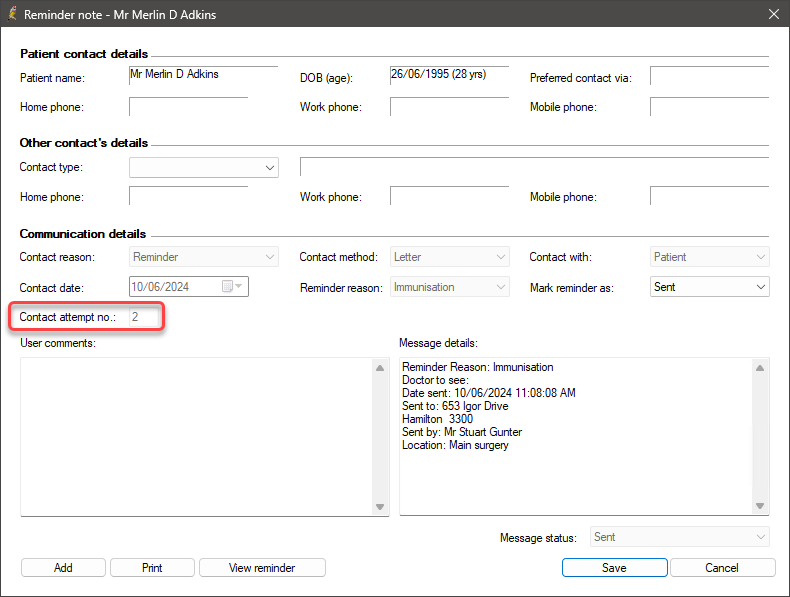Click the 'Other contact's details' heading
The image size is (790, 597).
(84, 143)
